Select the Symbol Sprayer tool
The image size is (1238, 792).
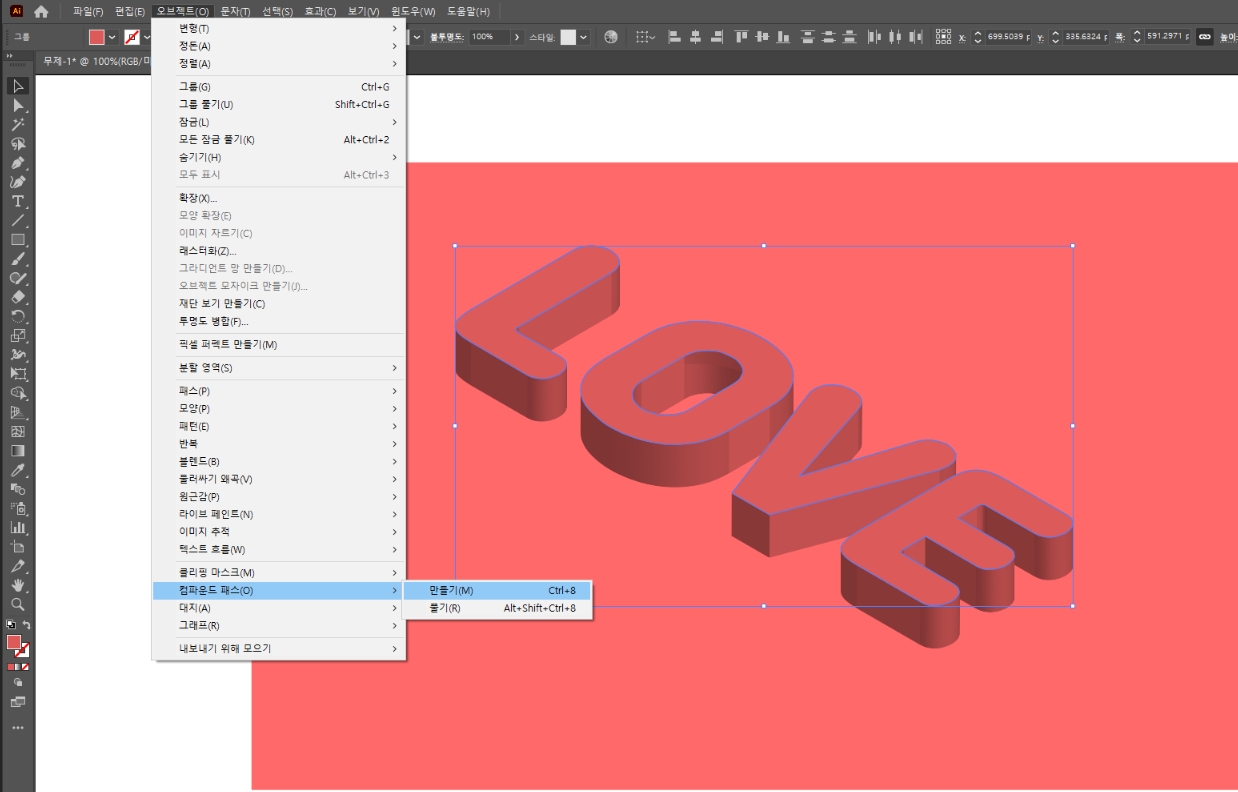pyautogui.click(x=18, y=508)
